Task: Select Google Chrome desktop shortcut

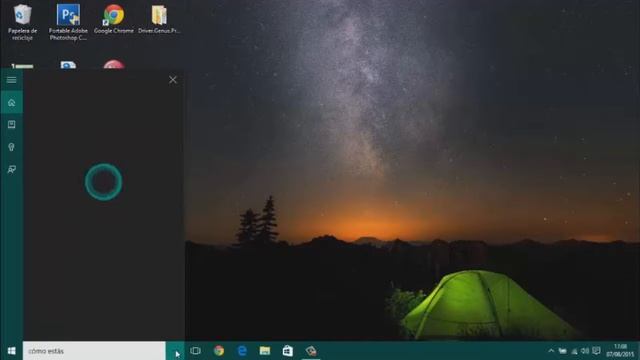Action: (x=113, y=19)
